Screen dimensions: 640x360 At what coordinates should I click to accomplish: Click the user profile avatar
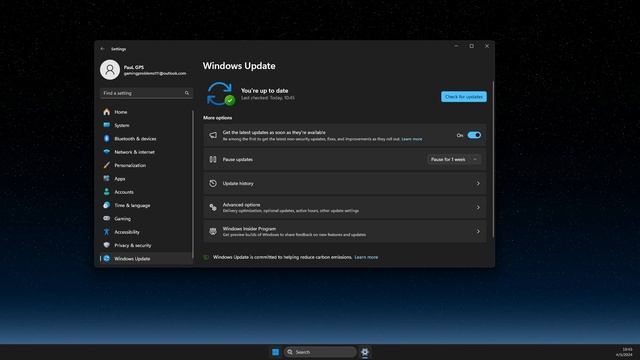(110, 70)
